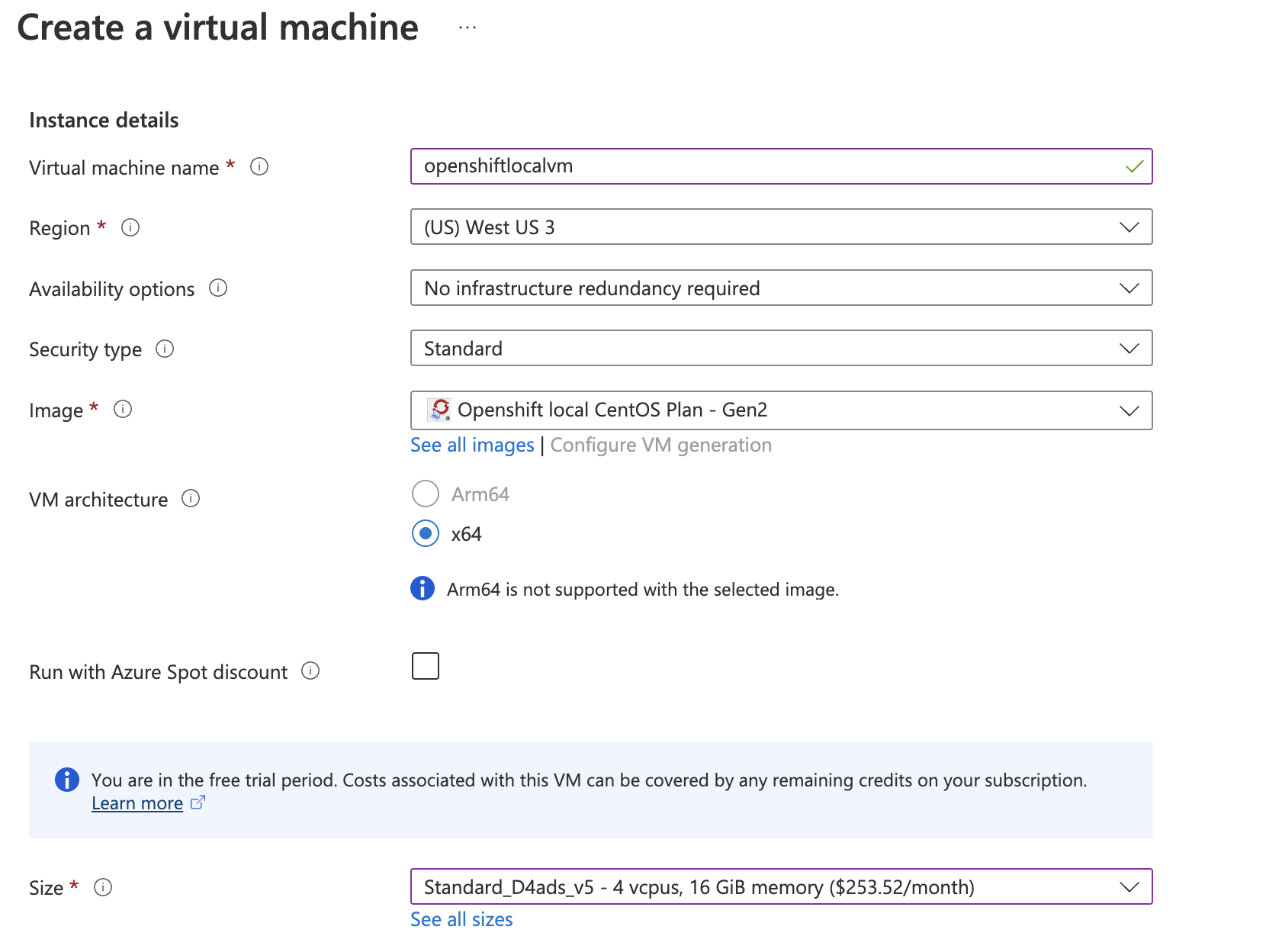Click the Create a virtual machine title
Image resolution: width=1266 pixels, height=952 pixels.
pyautogui.click(x=218, y=27)
